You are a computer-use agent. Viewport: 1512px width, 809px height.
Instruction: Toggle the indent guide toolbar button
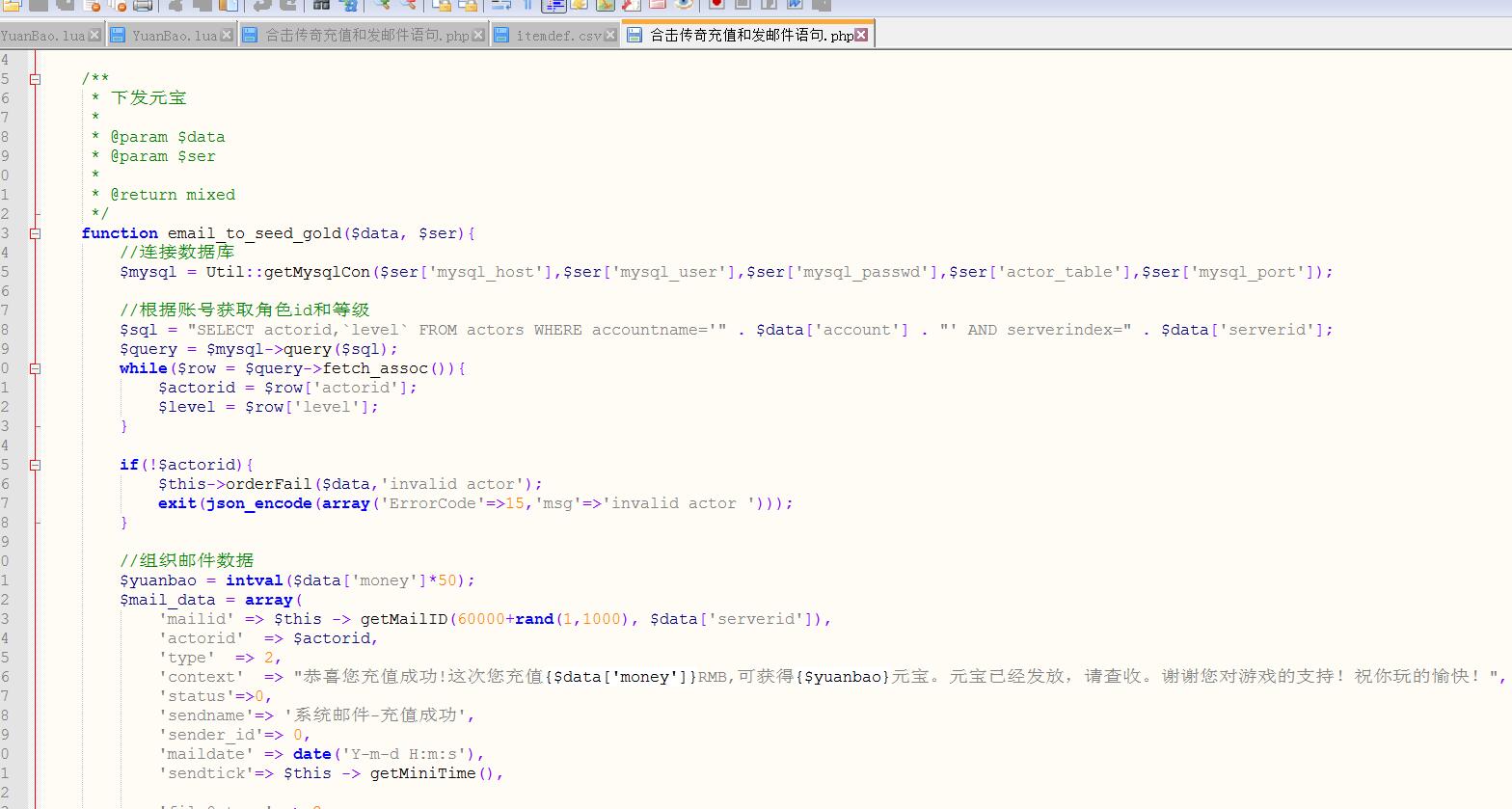point(553,5)
